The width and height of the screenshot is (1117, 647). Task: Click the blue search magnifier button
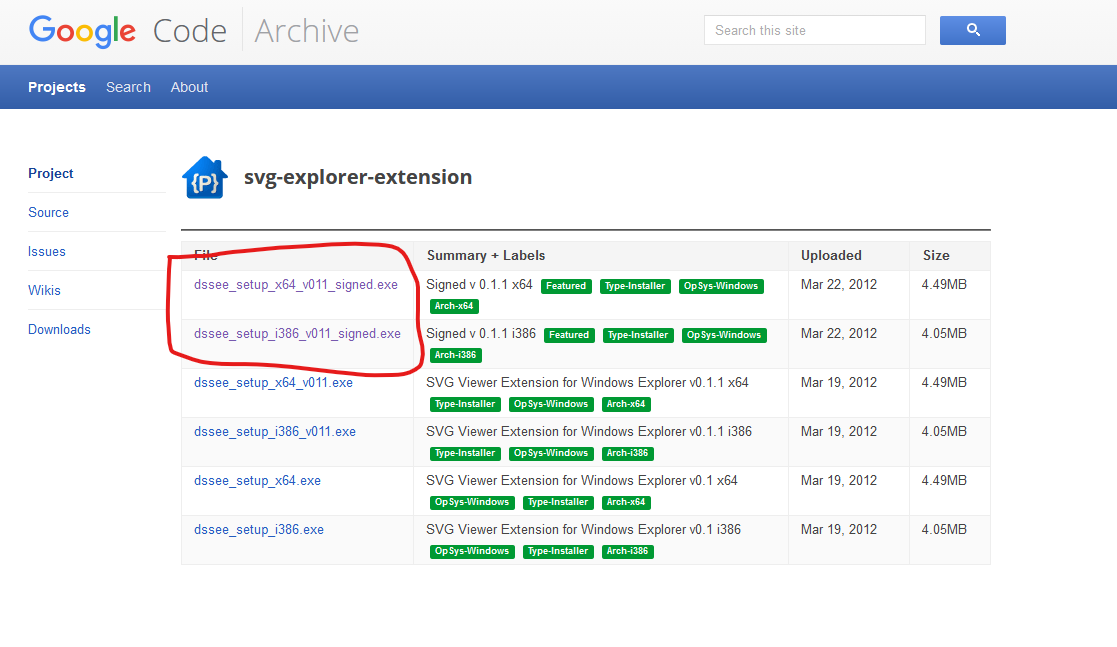pos(972,30)
